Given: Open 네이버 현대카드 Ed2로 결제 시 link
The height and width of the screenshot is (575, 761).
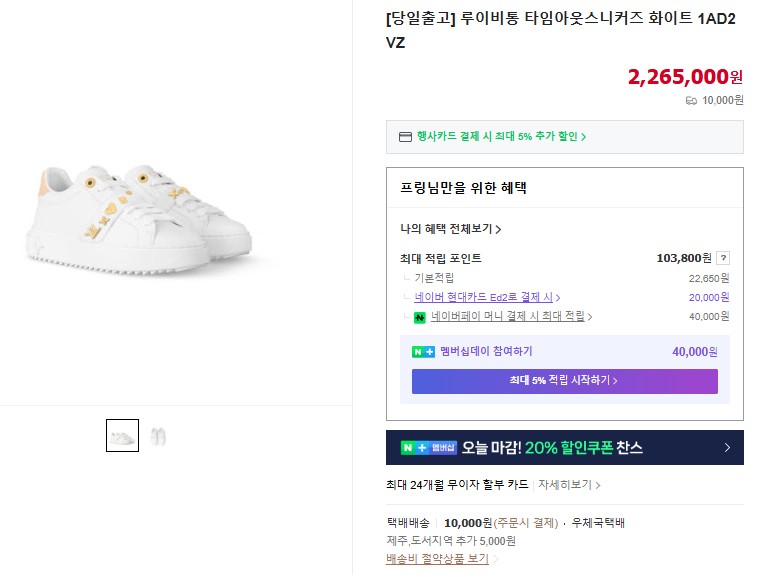Looking at the screenshot, I should point(487,297).
